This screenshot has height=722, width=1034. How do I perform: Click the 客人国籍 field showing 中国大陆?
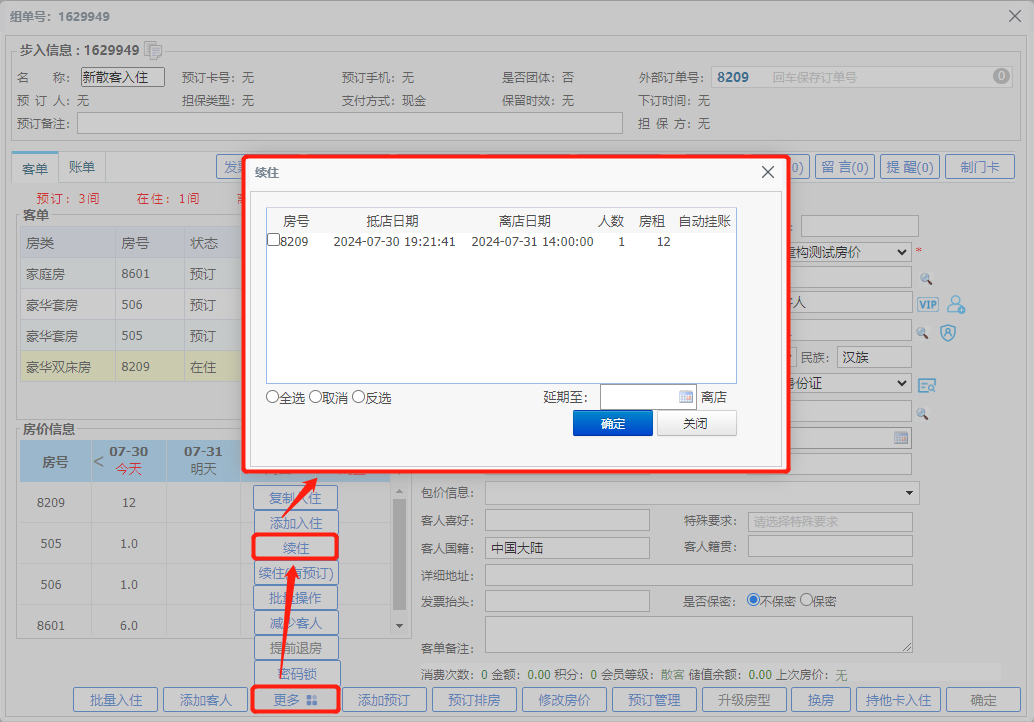[x=567, y=548]
